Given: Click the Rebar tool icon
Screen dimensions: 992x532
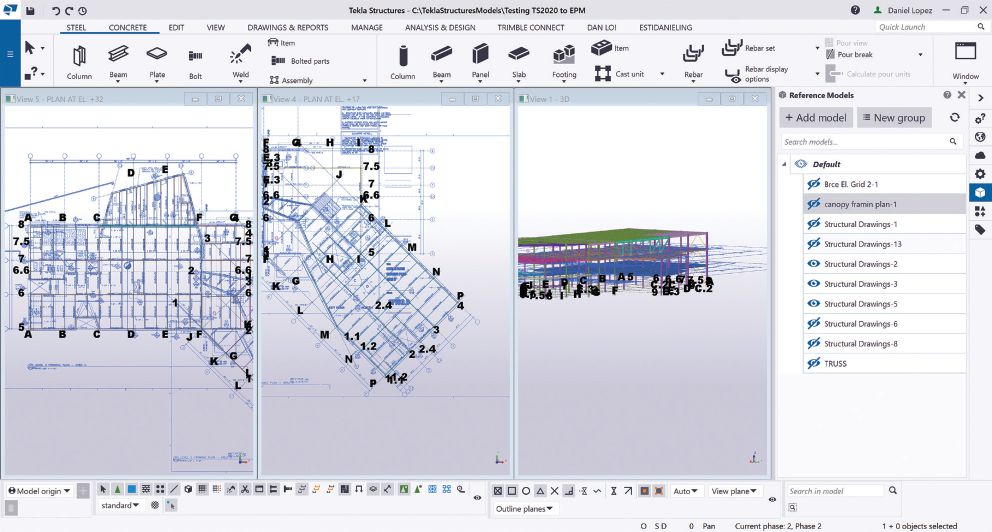Looking at the screenshot, I should point(693,59).
